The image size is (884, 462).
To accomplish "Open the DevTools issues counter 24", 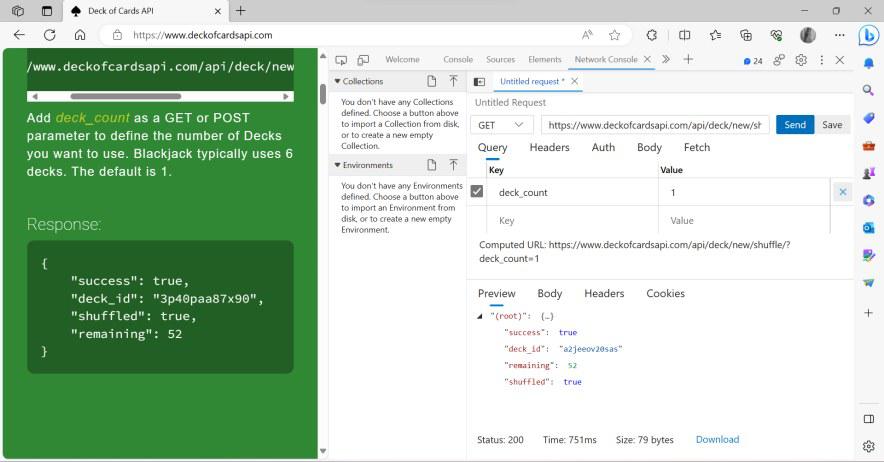I will click(753, 61).
